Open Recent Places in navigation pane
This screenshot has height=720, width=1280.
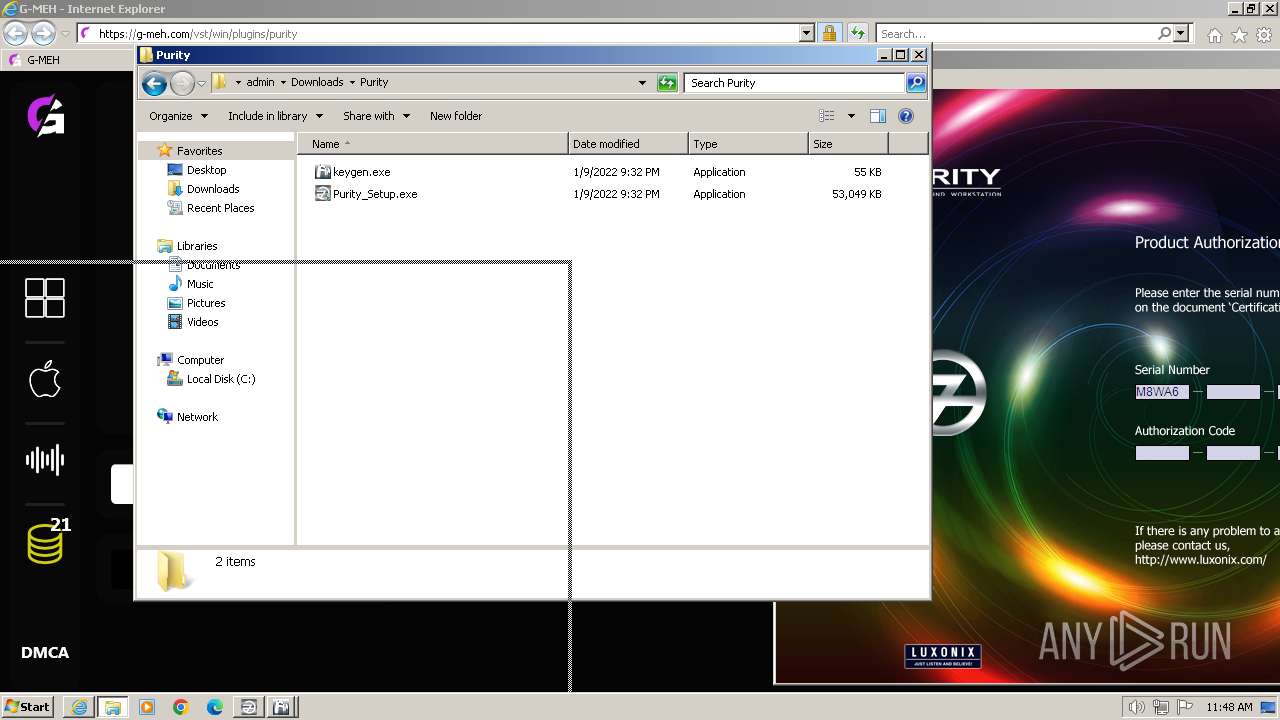220,208
